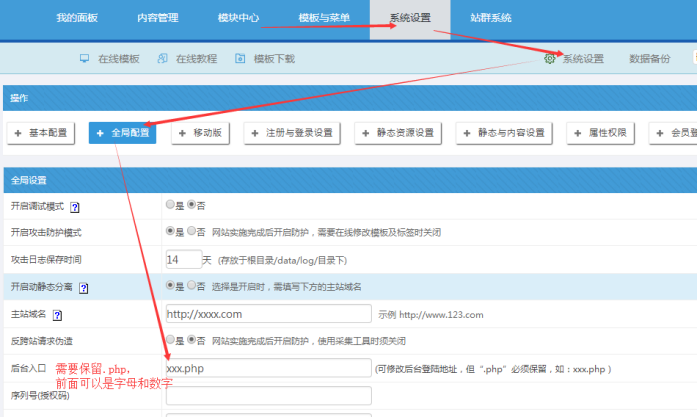Image resolution: width=698 pixels, height=417 pixels.
Task: Click the 基本配置 button
Action: [42, 133]
